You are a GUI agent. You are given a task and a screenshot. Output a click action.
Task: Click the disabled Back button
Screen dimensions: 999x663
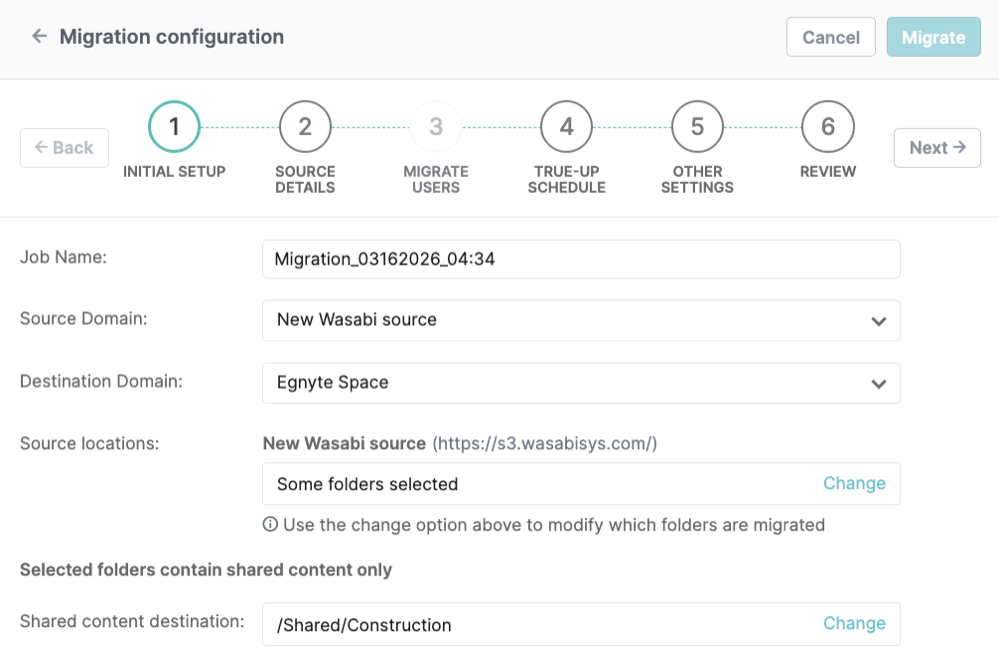[64, 147]
